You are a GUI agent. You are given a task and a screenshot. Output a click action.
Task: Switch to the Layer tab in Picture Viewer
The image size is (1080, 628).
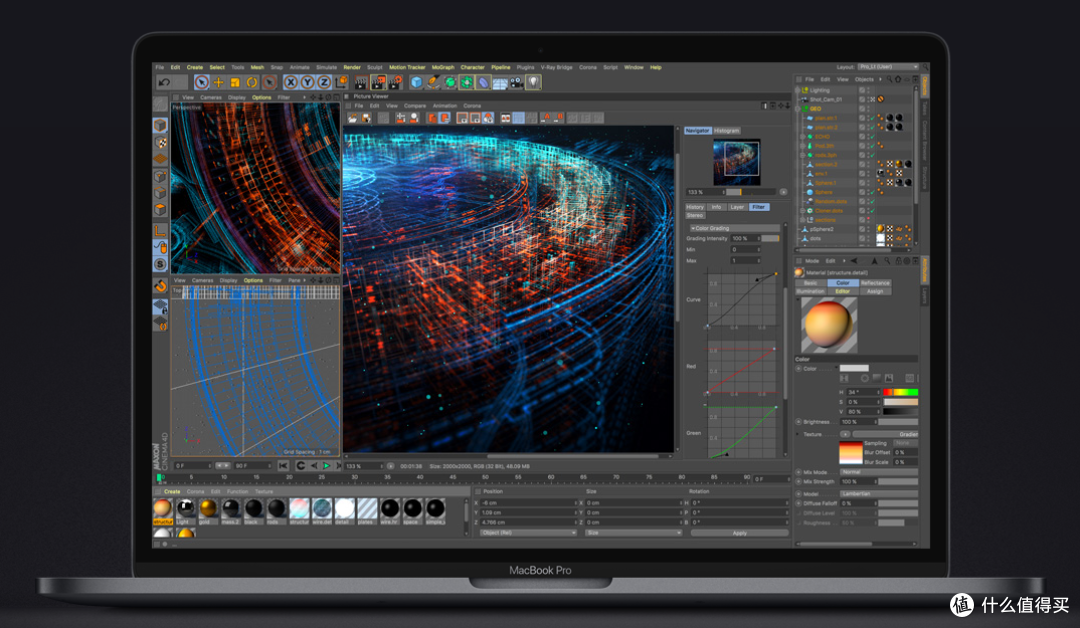click(x=737, y=207)
